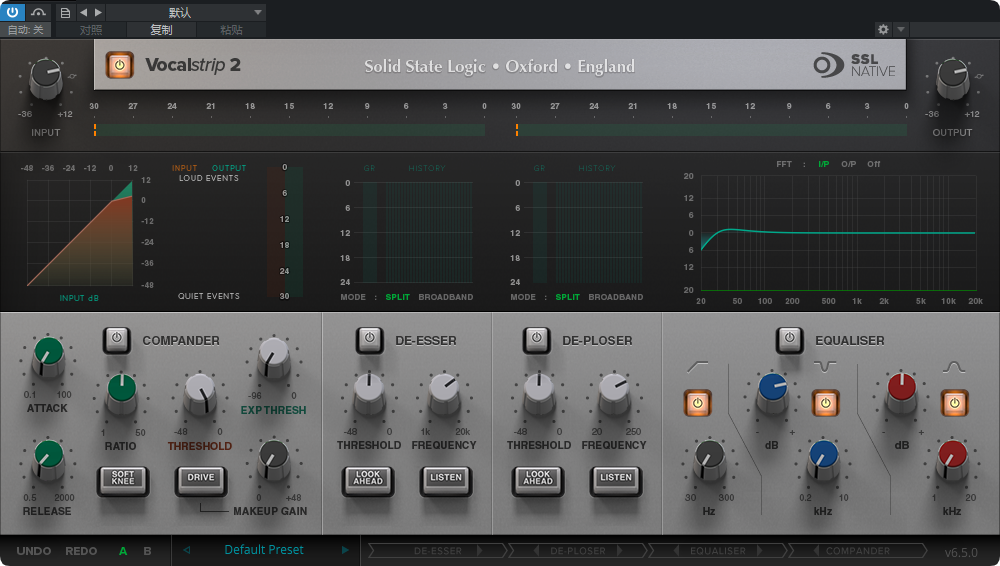This screenshot has width=1000, height=566.
Task: Go to previous host preset arrow
Action: (x=84, y=12)
